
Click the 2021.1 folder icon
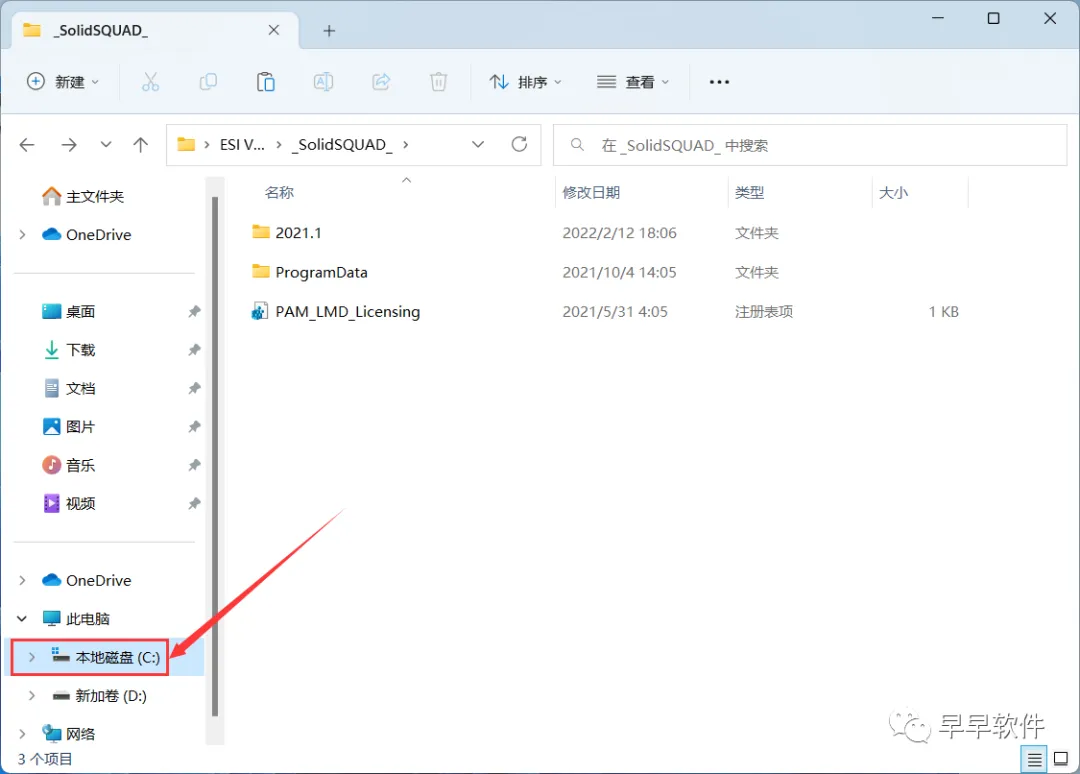coord(260,232)
